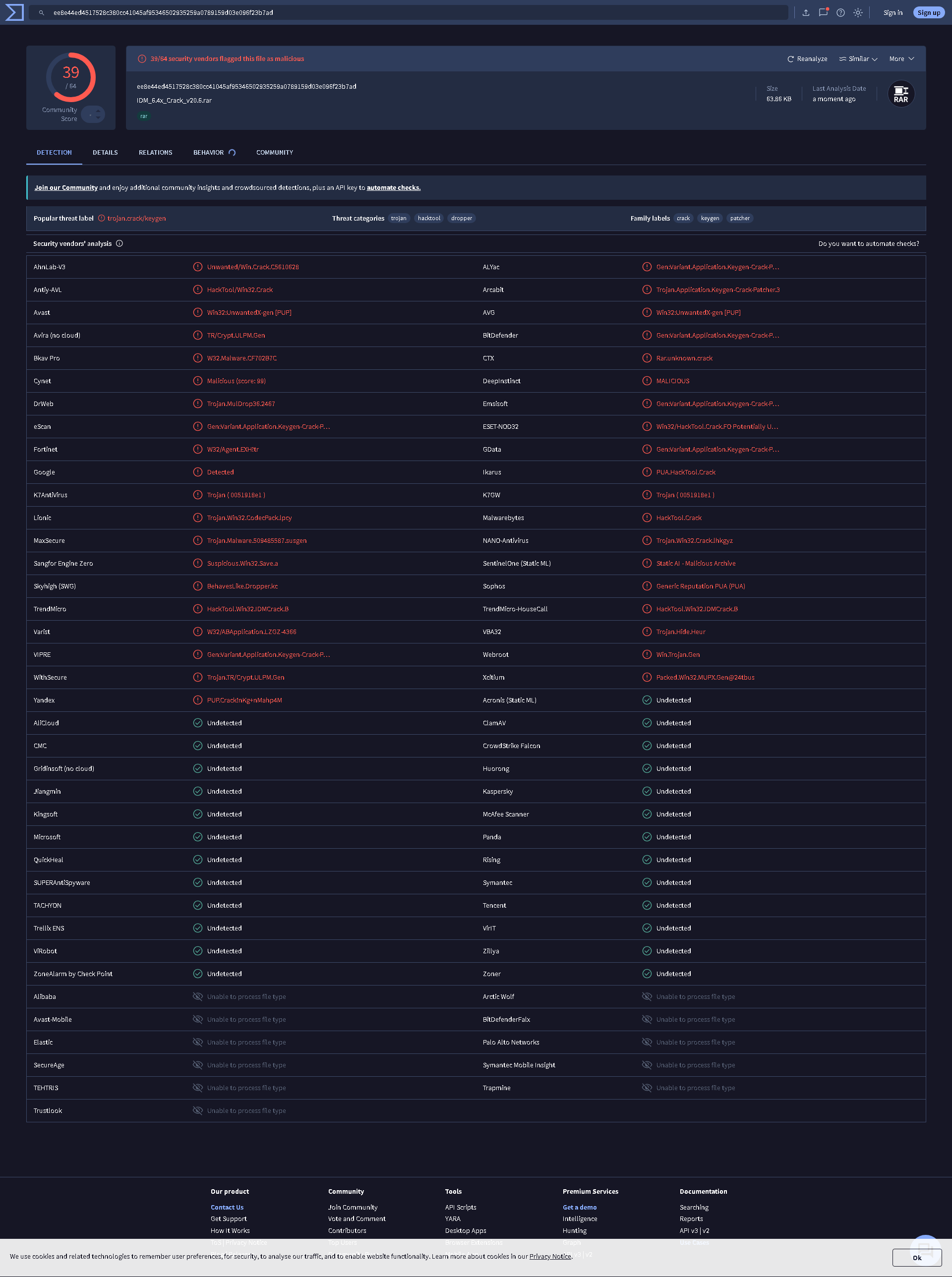Click the 'rar' file tag

(143, 116)
